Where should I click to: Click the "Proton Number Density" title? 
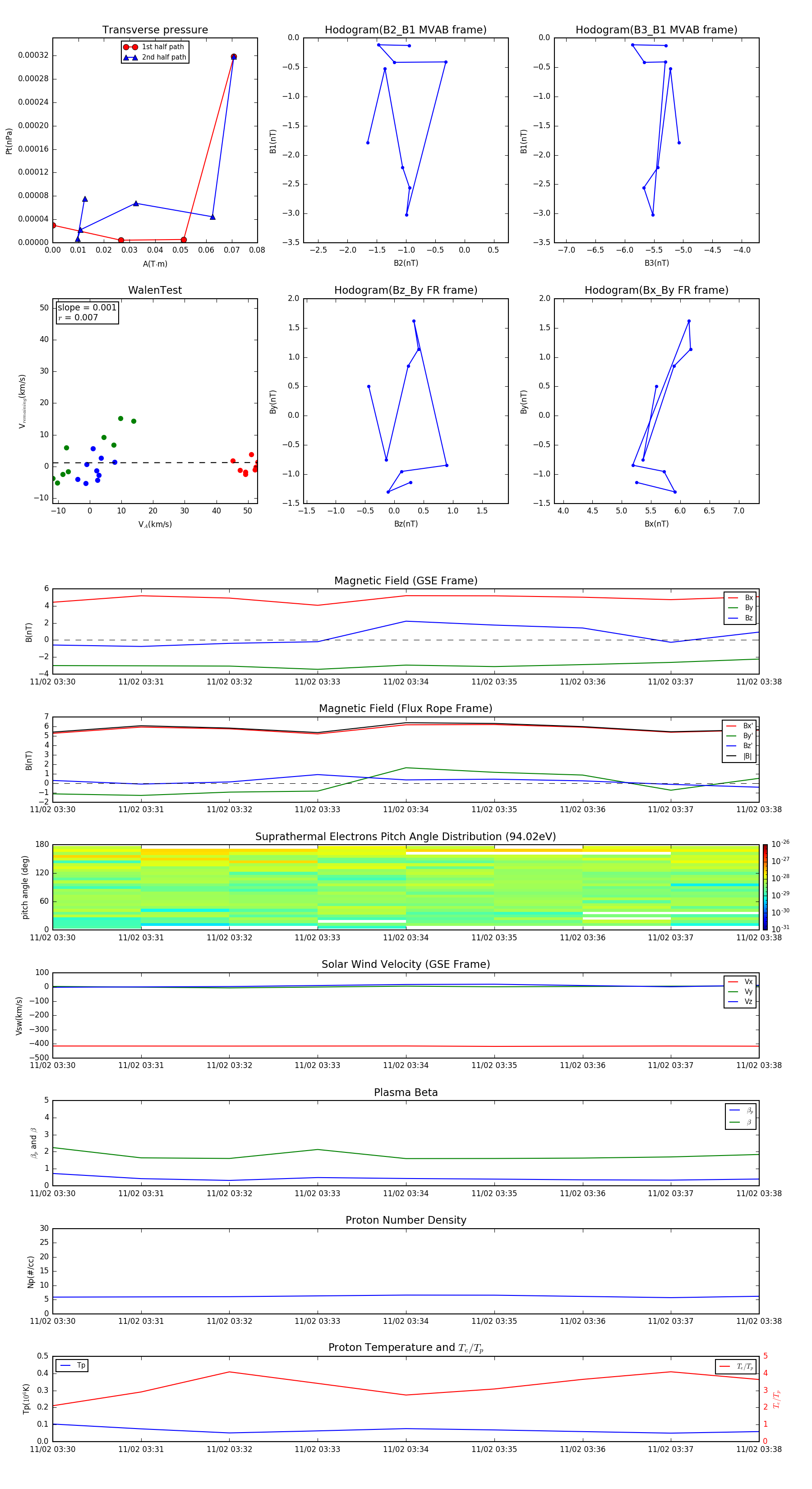pyautogui.click(x=406, y=1220)
